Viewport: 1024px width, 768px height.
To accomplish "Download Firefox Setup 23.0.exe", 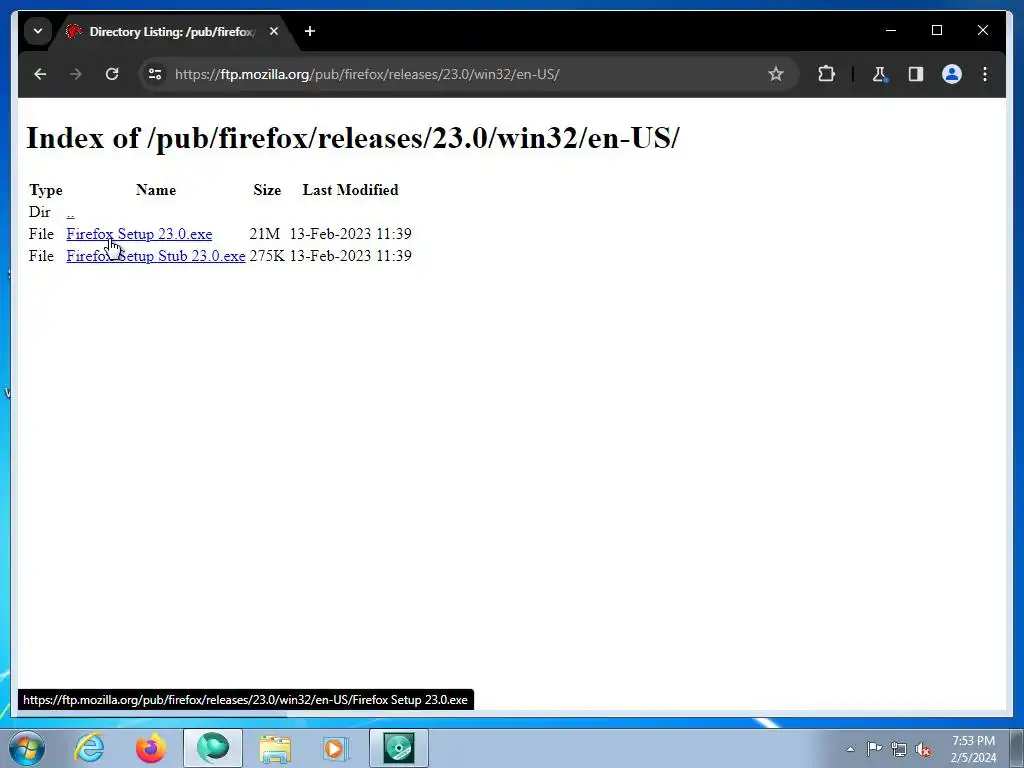I will coord(139,234).
